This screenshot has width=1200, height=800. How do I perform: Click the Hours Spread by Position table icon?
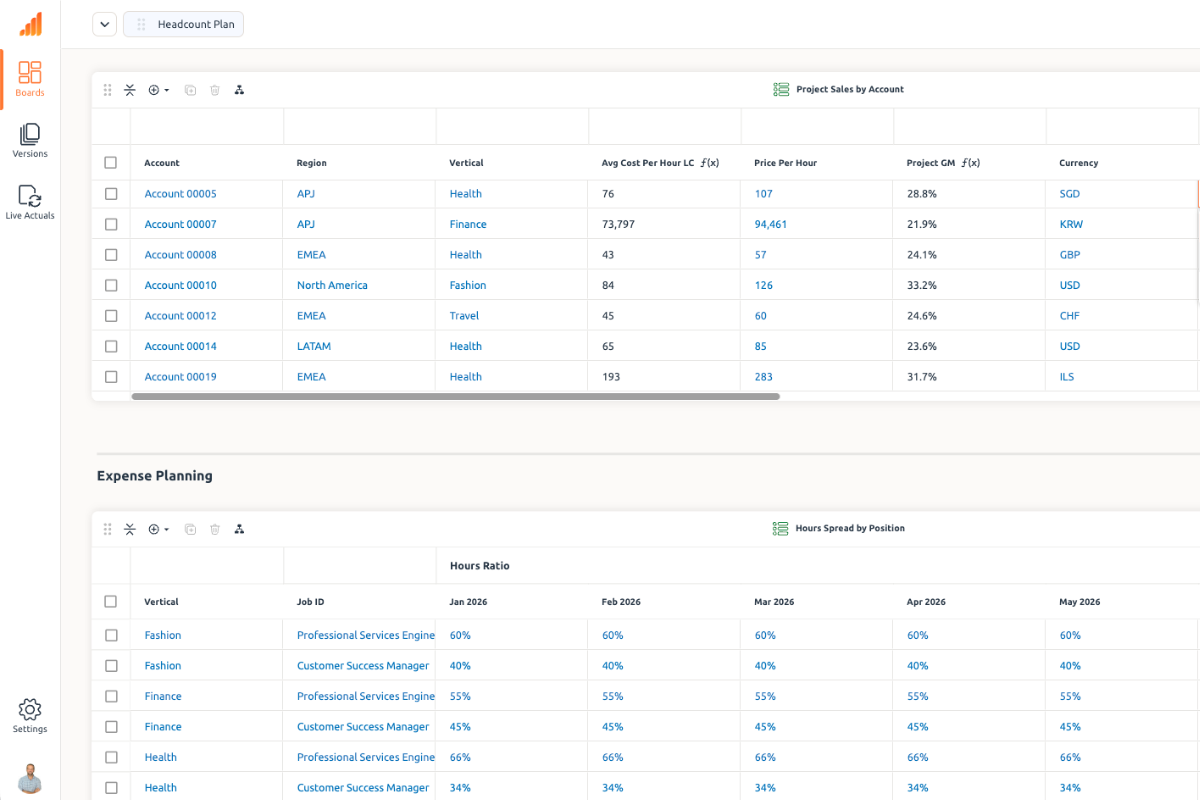pos(781,528)
